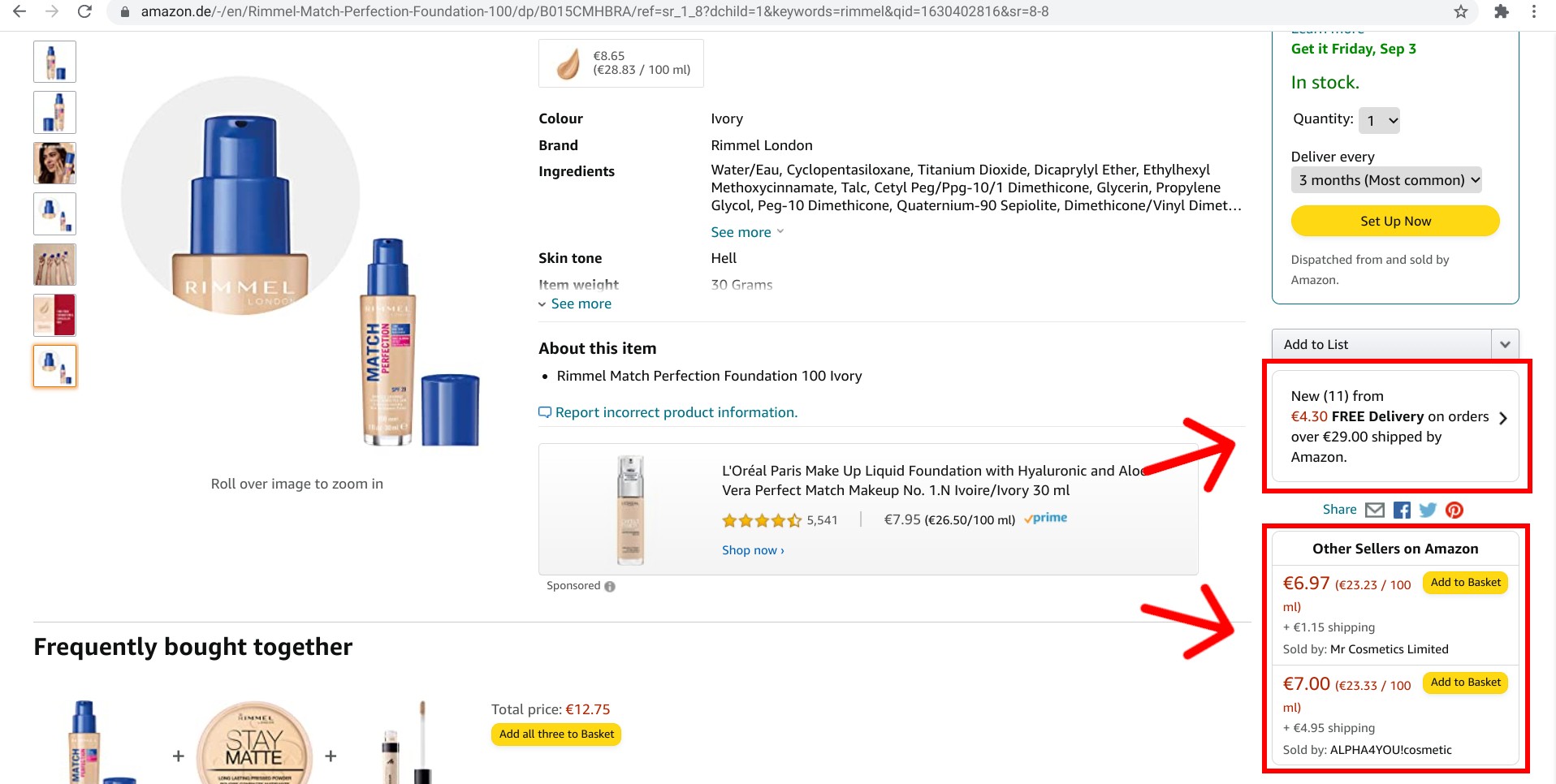
Task: Select the €8.65 Ivory colour swatch
Action: click(x=621, y=63)
